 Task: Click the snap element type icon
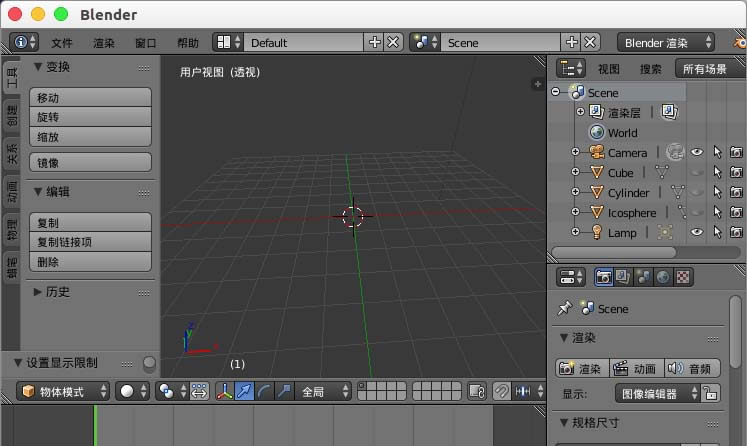(x=528, y=392)
